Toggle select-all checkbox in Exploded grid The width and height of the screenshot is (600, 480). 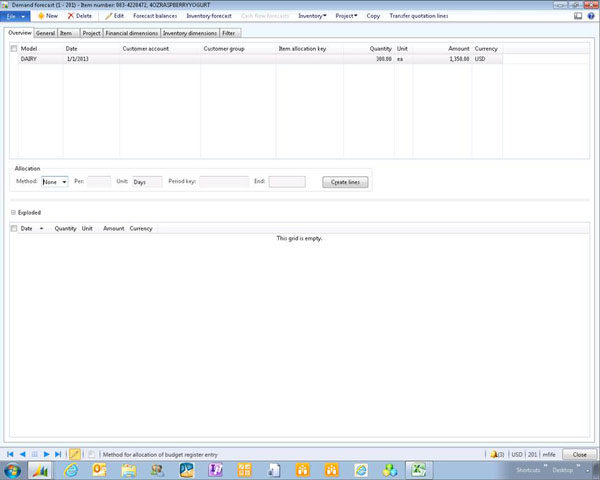pos(13,228)
